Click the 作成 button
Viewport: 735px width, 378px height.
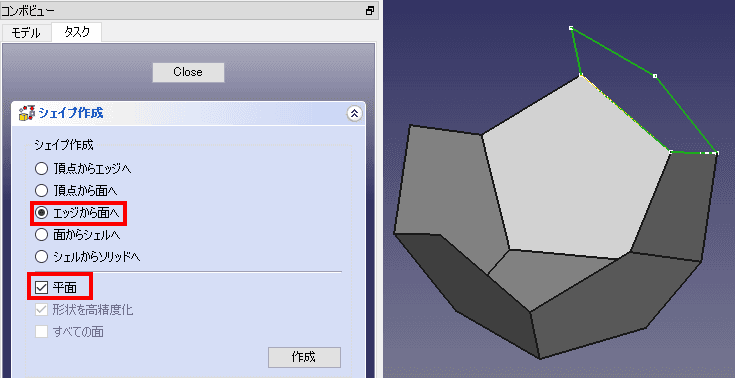(304, 357)
